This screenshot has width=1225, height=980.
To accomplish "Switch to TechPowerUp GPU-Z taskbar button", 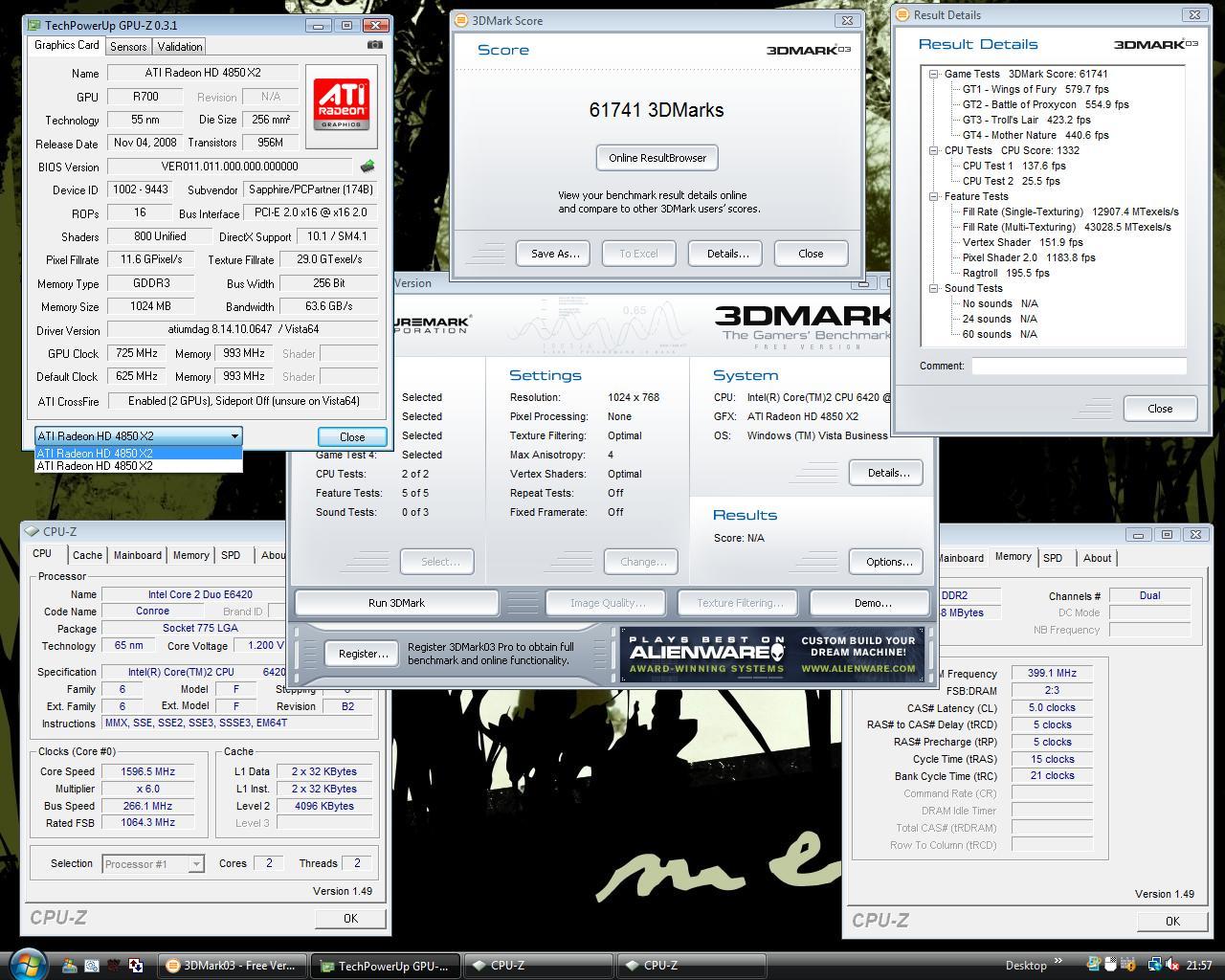I will 387,966.
